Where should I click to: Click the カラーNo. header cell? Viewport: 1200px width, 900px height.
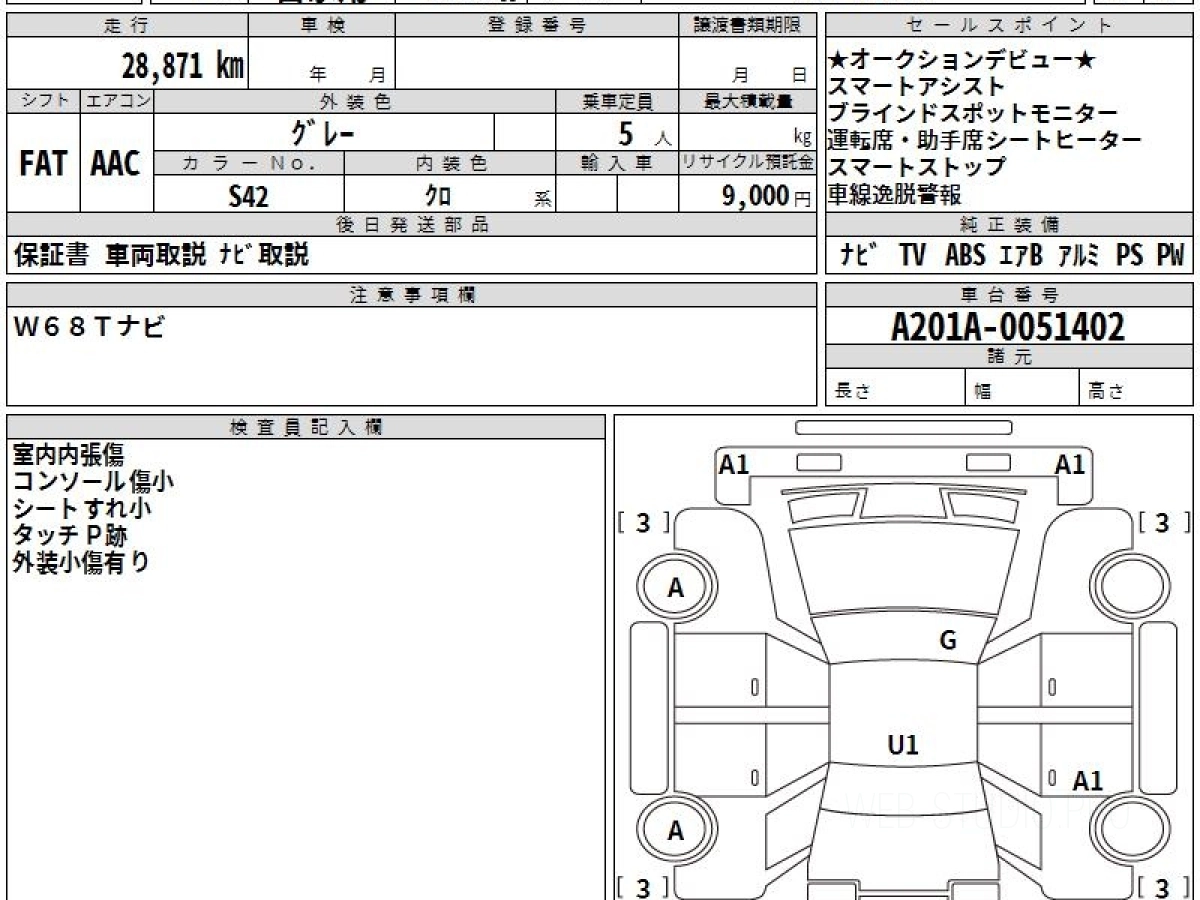tap(249, 163)
